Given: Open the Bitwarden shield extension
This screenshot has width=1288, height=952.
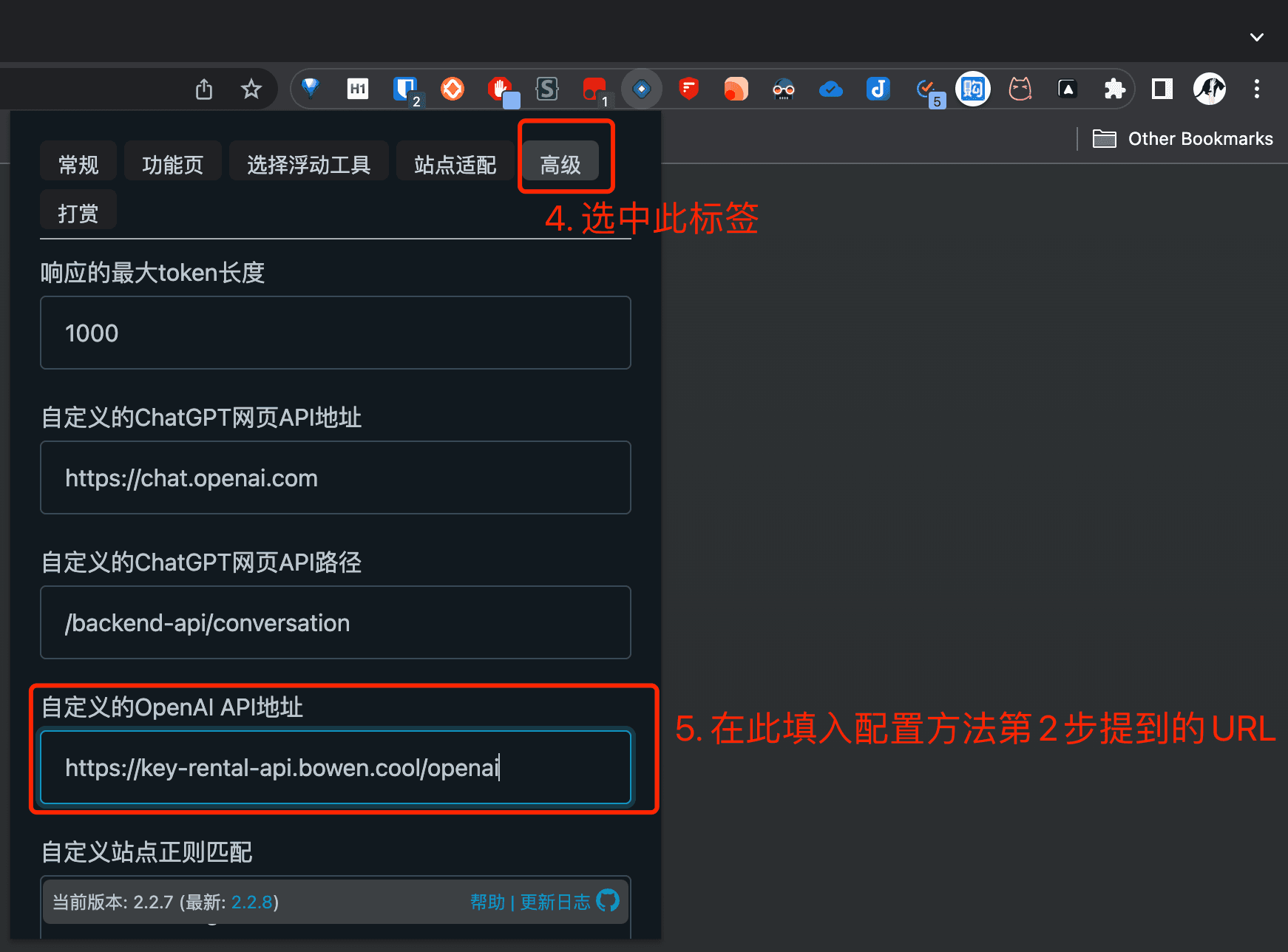Looking at the screenshot, I should pyautogui.click(x=404, y=89).
